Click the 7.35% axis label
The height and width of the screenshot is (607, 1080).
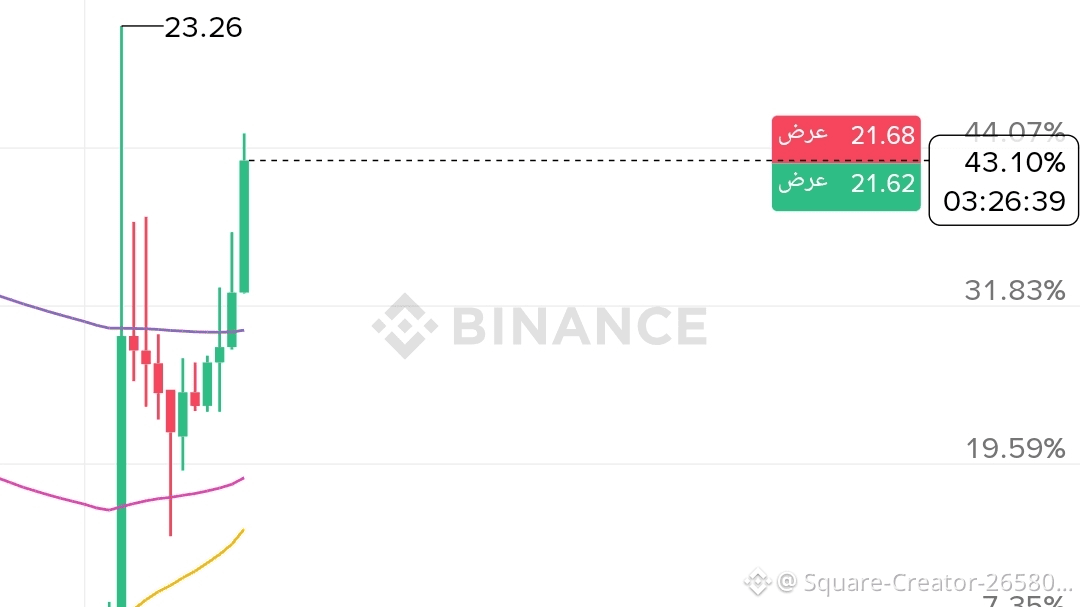click(x=1022, y=601)
